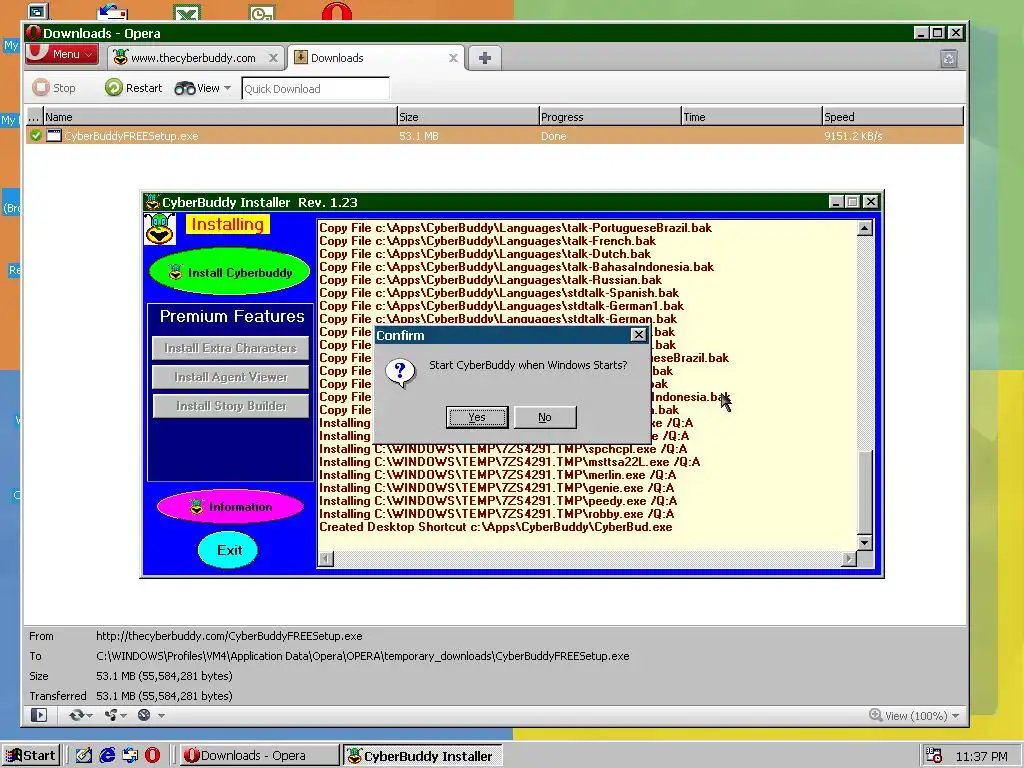Click the scheduler tray icon
The width and height of the screenshot is (1024, 768).
(934, 756)
